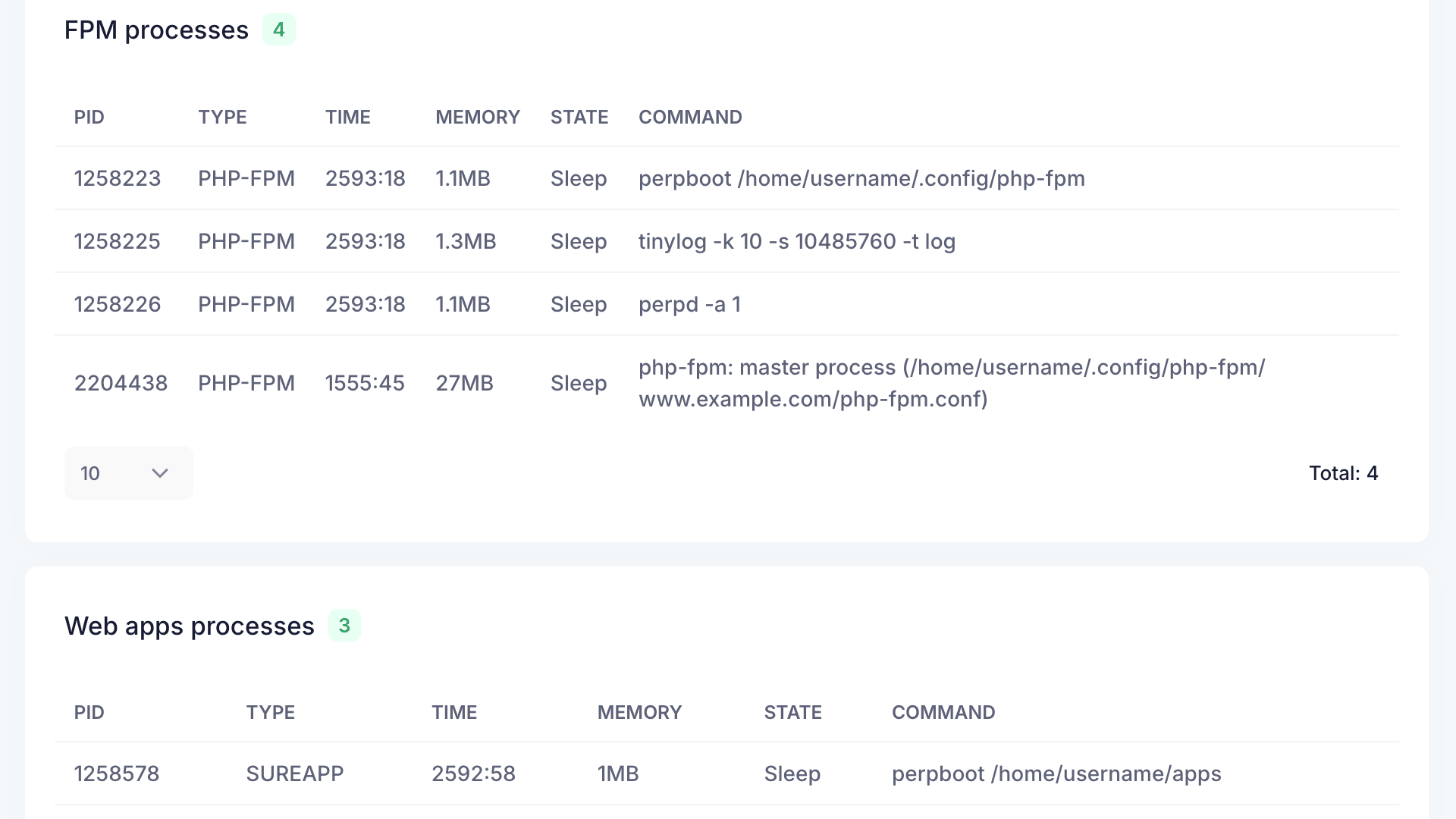Click MEMORY header in Web apps processes table
The image size is (1456, 819).
point(639,712)
